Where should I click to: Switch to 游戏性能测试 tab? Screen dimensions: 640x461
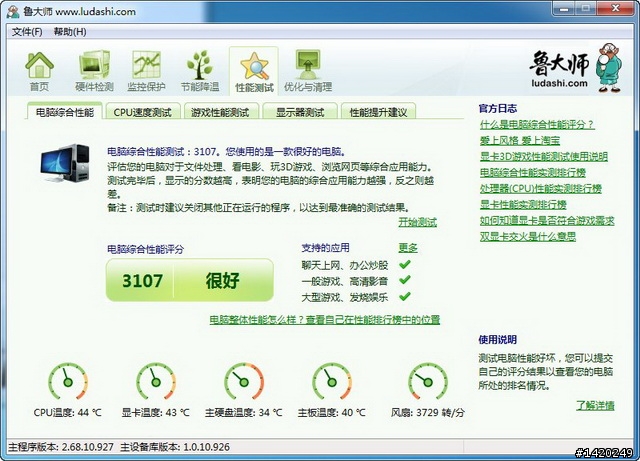pos(220,112)
